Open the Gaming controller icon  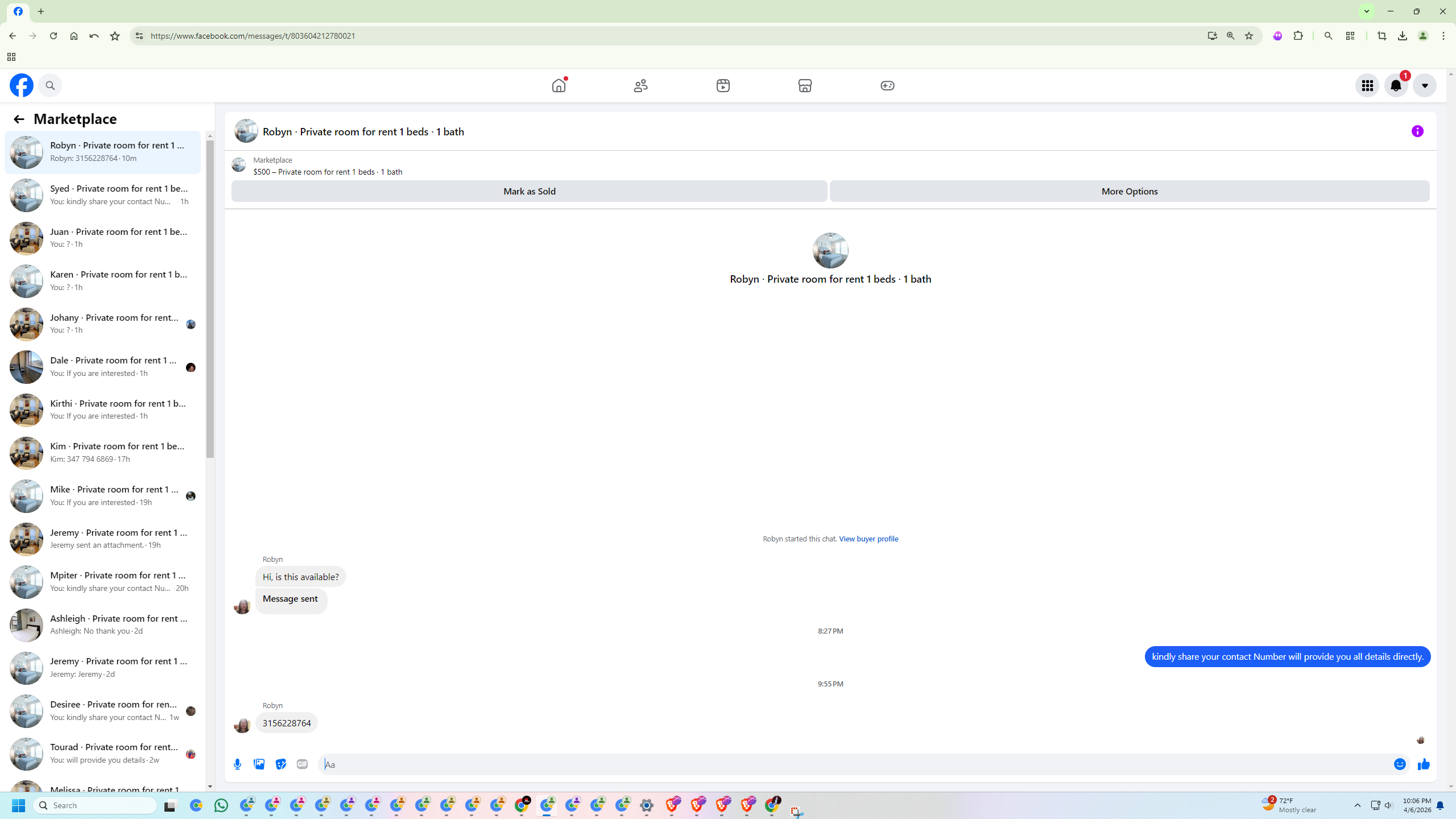[887, 85]
